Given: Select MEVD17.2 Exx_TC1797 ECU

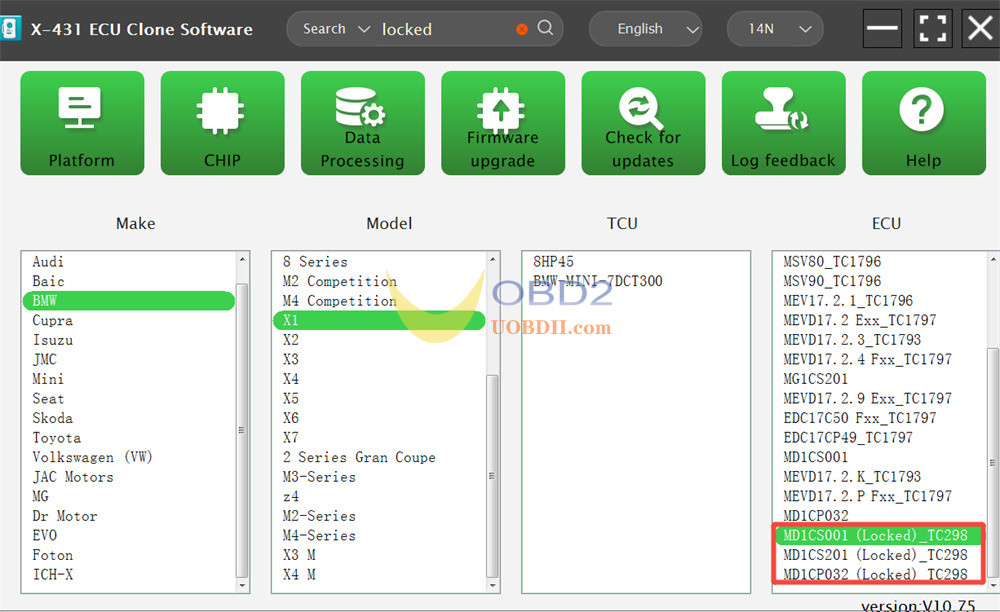Looking at the screenshot, I should click(860, 321).
